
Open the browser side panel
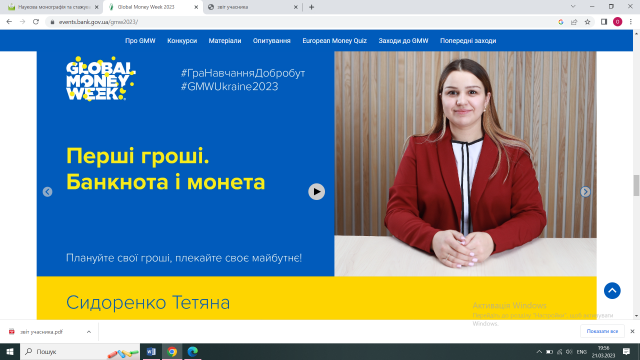[x=604, y=22]
